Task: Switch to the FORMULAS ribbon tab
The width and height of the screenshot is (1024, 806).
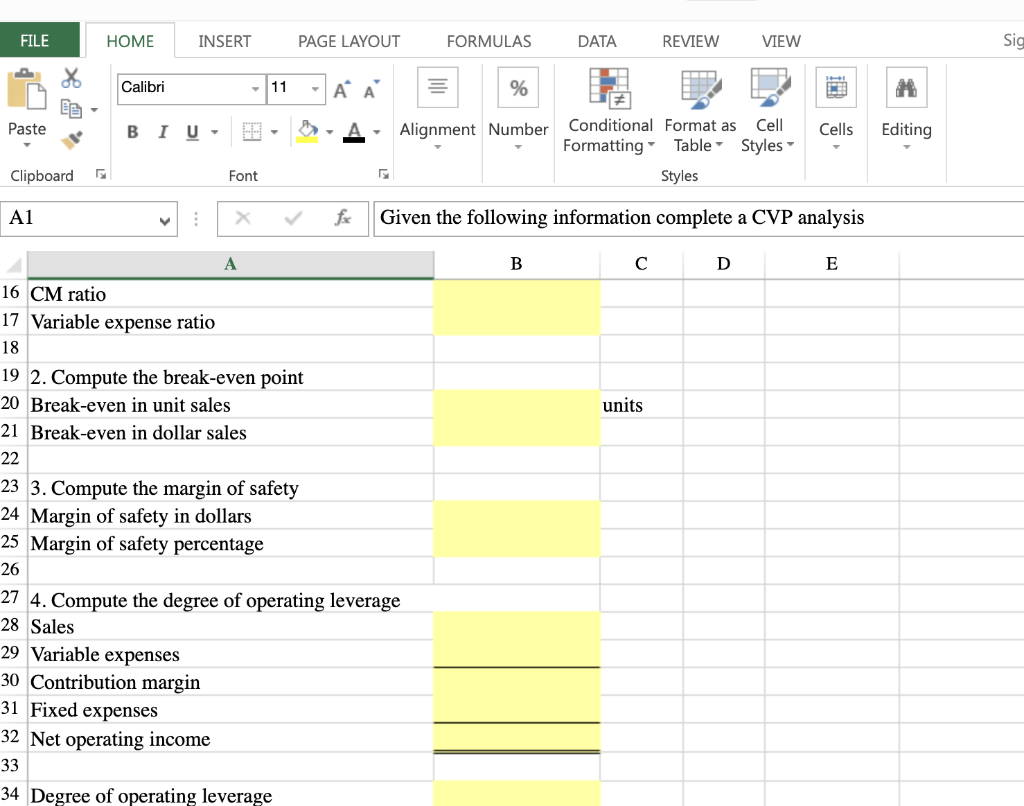Action: (x=488, y=41)
